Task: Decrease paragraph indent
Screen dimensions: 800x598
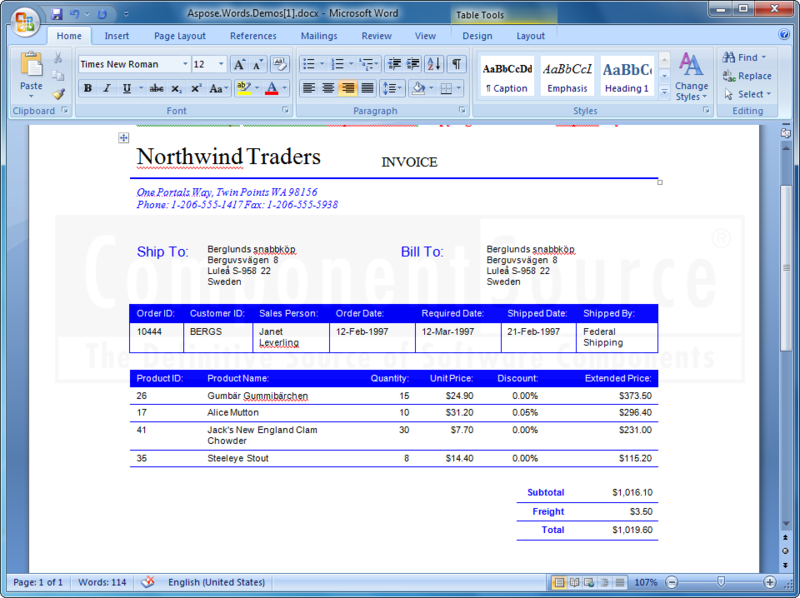Action: point(394,64)
